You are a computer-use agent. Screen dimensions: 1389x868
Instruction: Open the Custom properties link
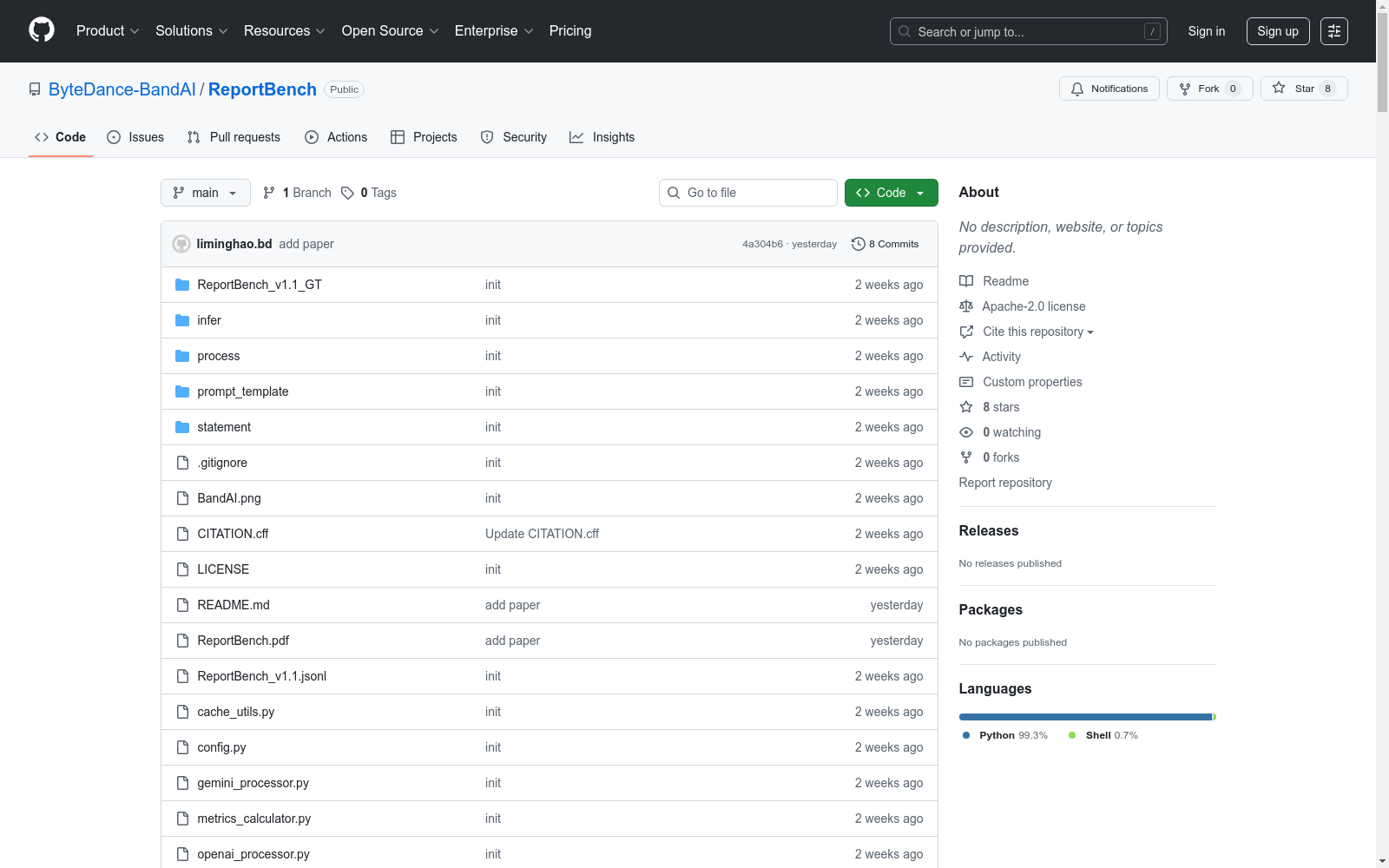(1021, 382)
